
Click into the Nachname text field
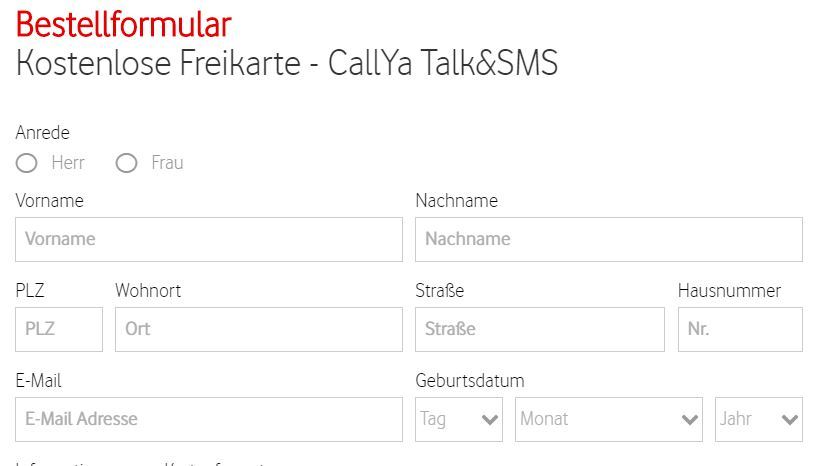tap(608, 239)
